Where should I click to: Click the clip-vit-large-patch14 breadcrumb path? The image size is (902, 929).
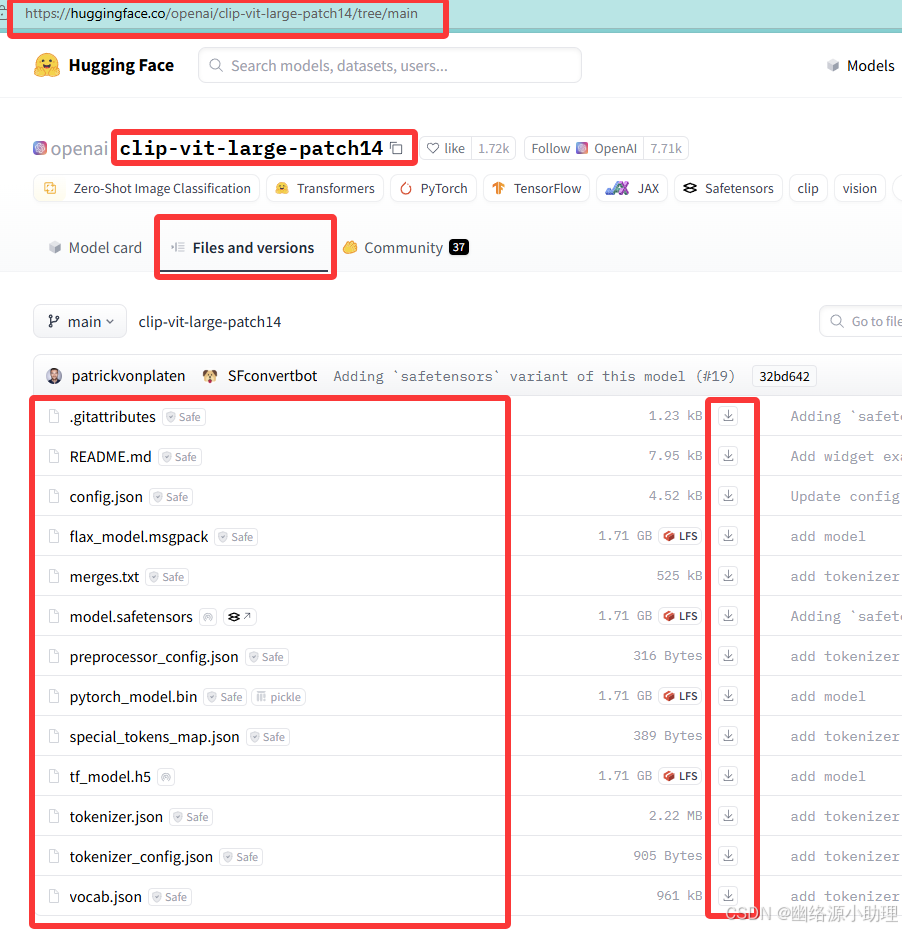(210, 322)
